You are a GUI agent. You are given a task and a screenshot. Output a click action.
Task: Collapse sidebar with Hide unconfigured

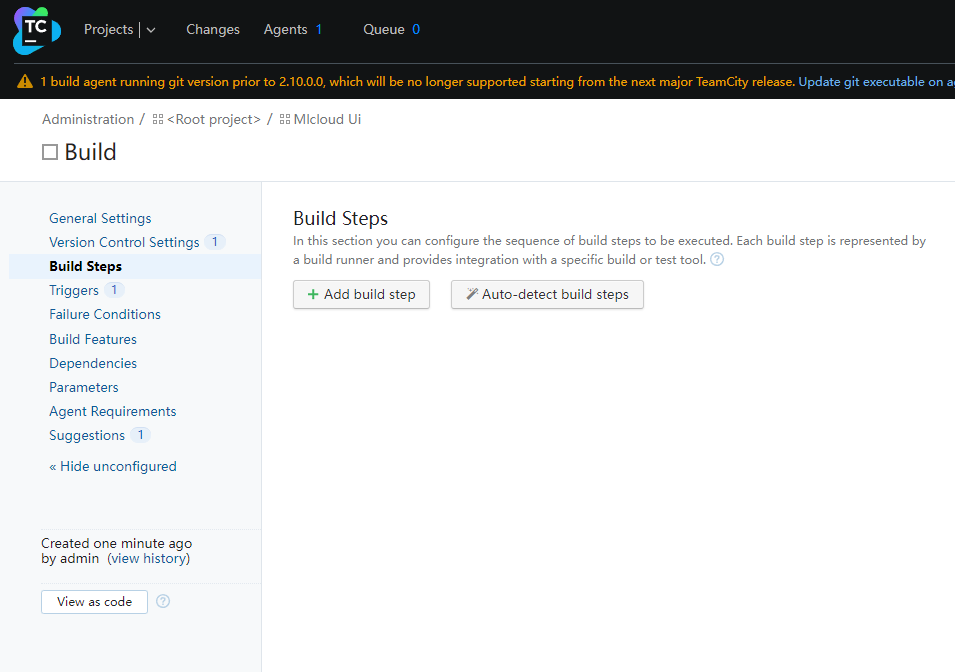point(113,467)
